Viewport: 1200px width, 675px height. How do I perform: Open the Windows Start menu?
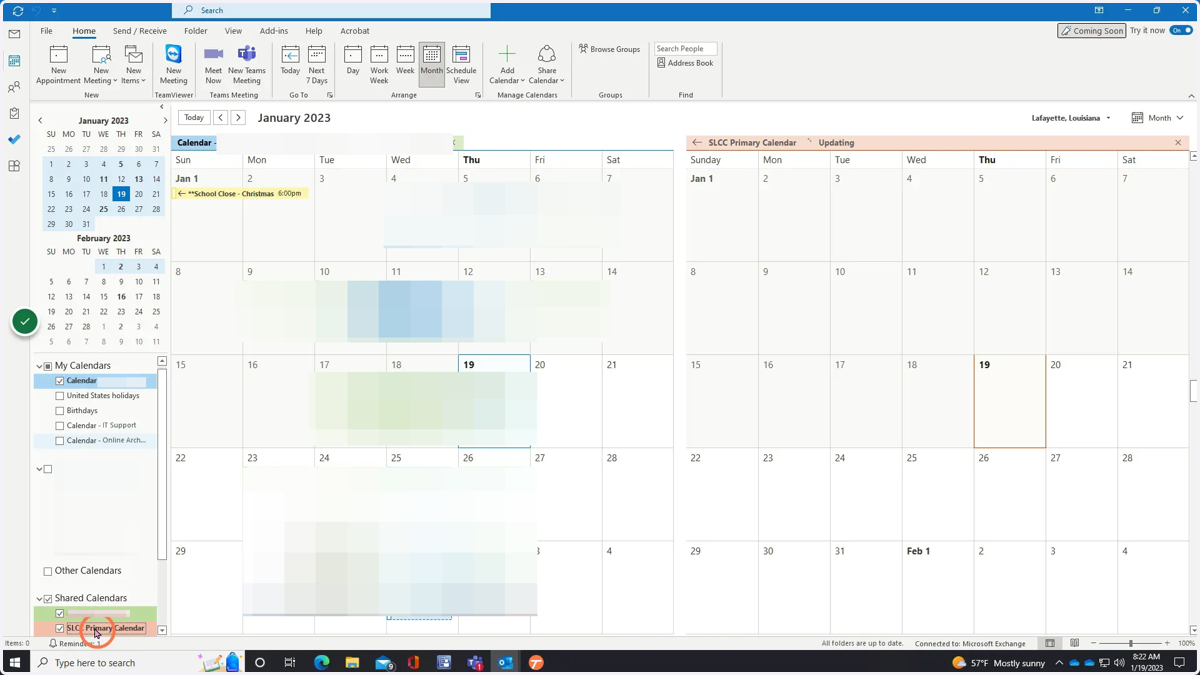click(14, 662)
